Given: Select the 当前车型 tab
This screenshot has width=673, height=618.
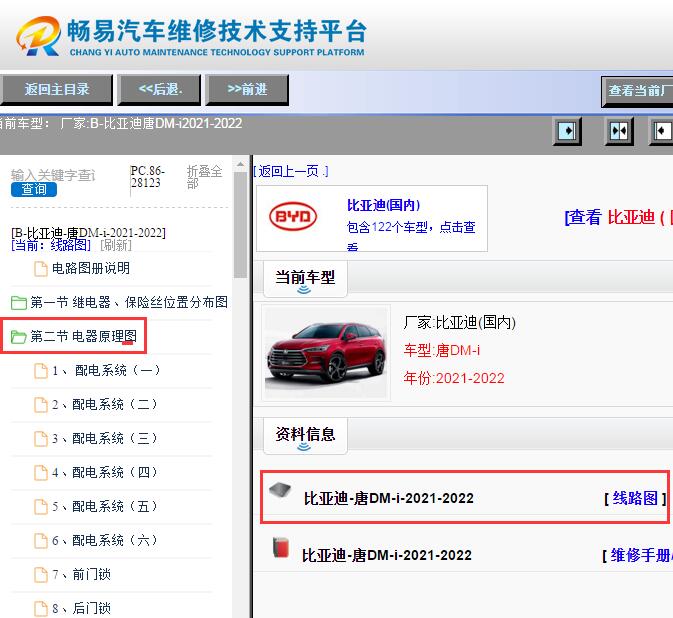Looking at the screenshot, I should coord(305,278).
